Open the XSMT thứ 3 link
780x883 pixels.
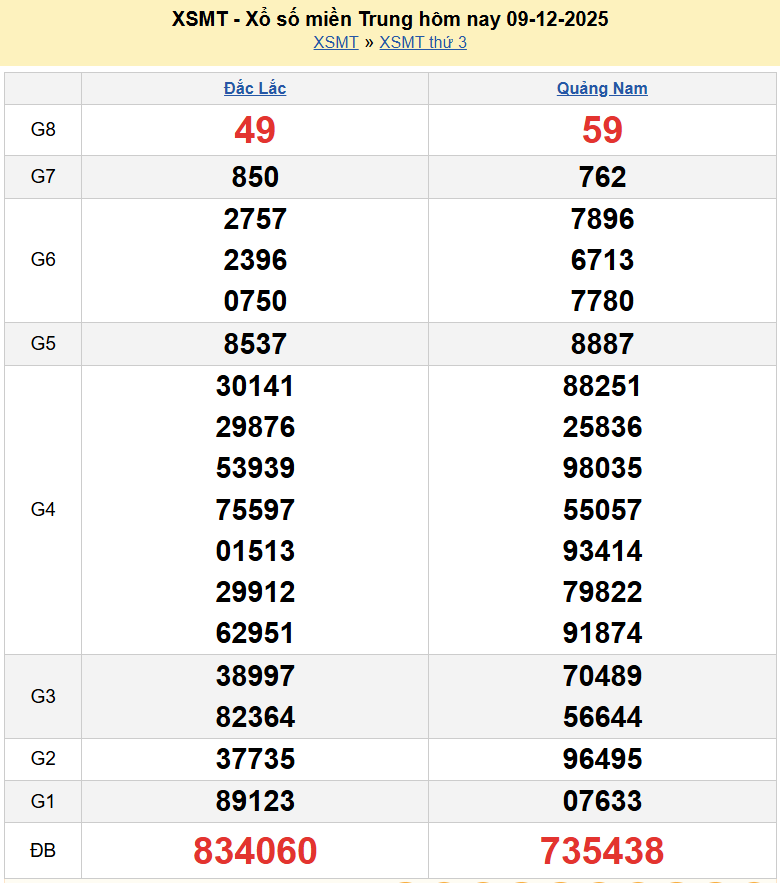423,42
